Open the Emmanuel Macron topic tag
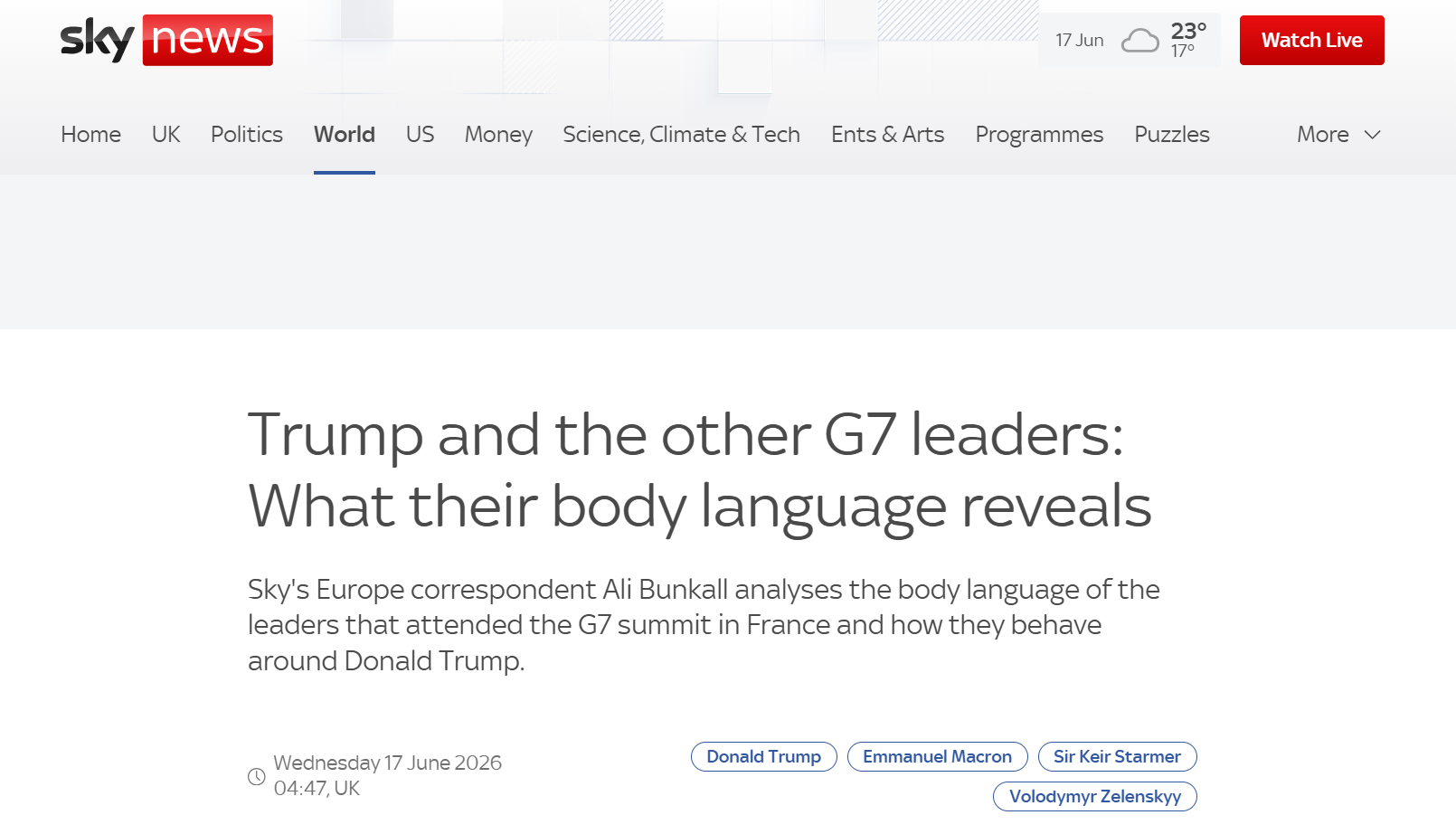This screenshot has width=1456, height=834. (938, 757)
